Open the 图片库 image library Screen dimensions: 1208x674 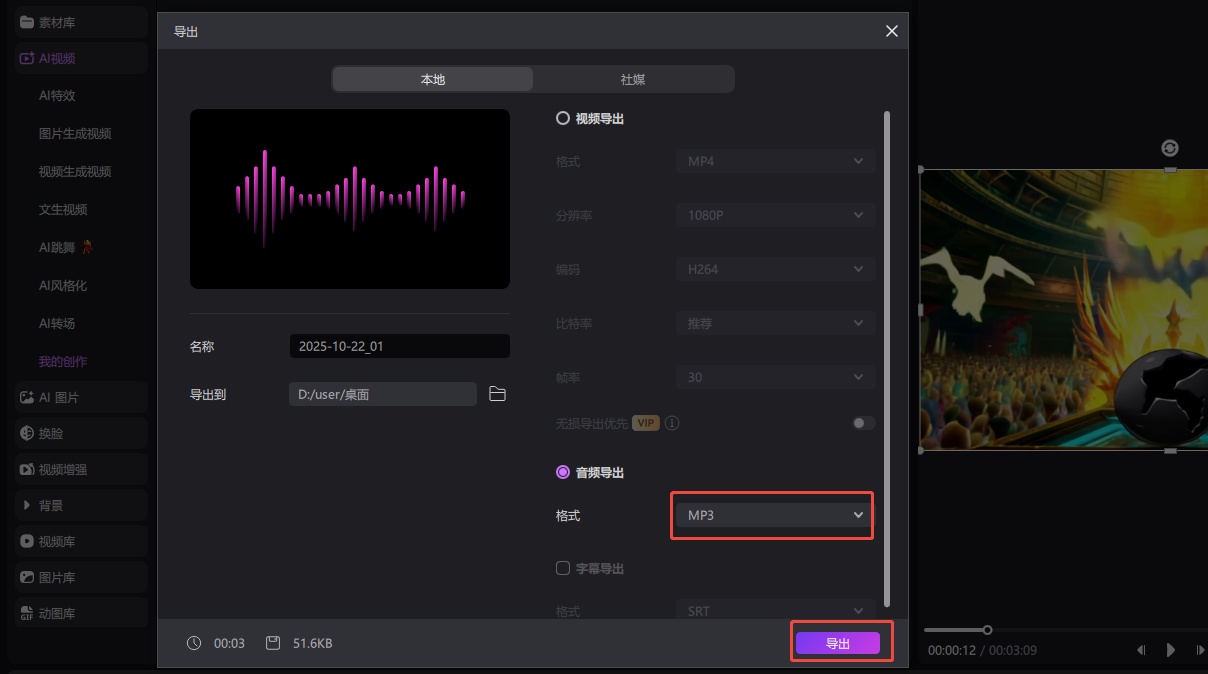pos(56,577)
